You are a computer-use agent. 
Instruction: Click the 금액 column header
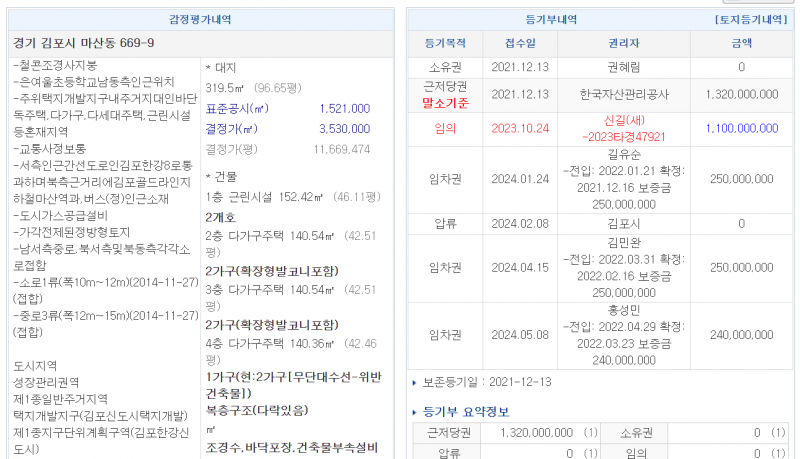click(741, 44)
